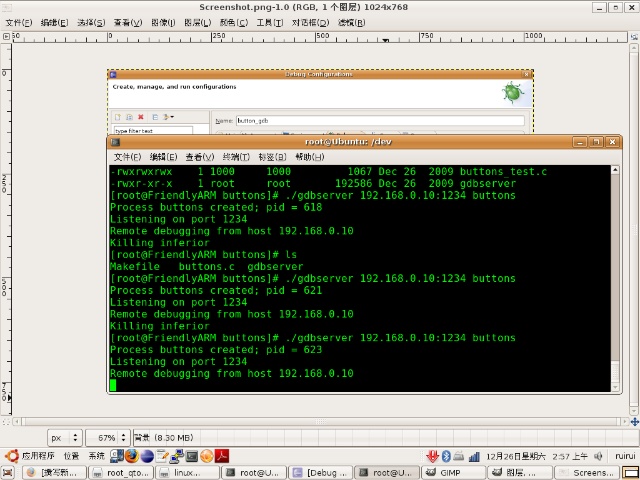Screen dimensions: 640x480
Task: Switch to GIMP taskbar window
Action: (x=453, y=473)
